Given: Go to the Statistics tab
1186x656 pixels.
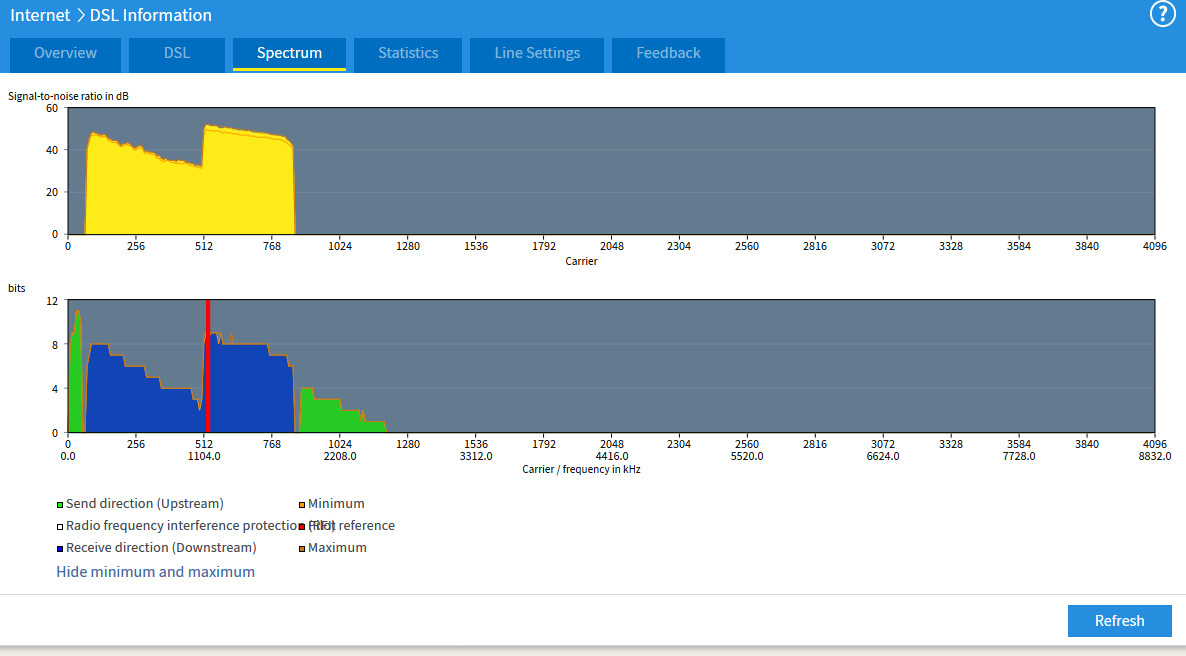Looking at the screenshot, I should click(408, 54).
